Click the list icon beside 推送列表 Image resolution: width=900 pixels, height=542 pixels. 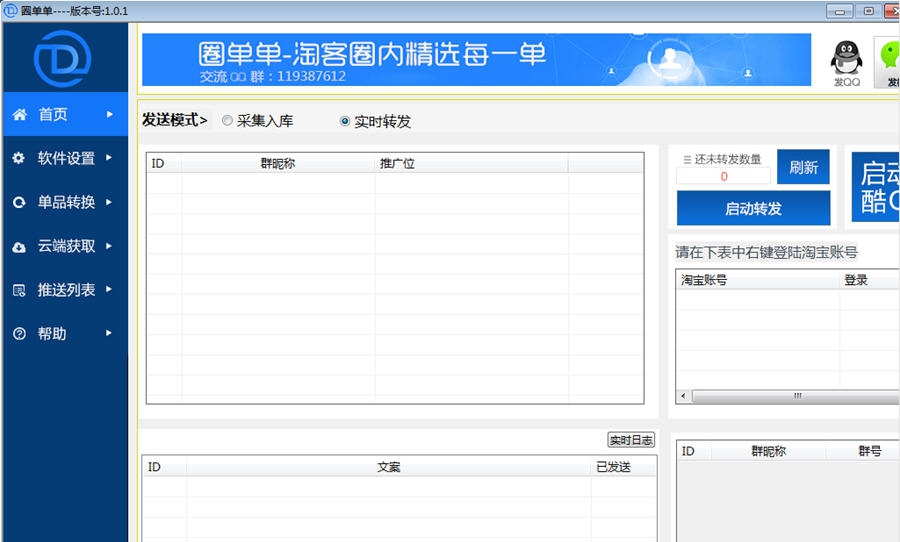(x=19, y=291)
